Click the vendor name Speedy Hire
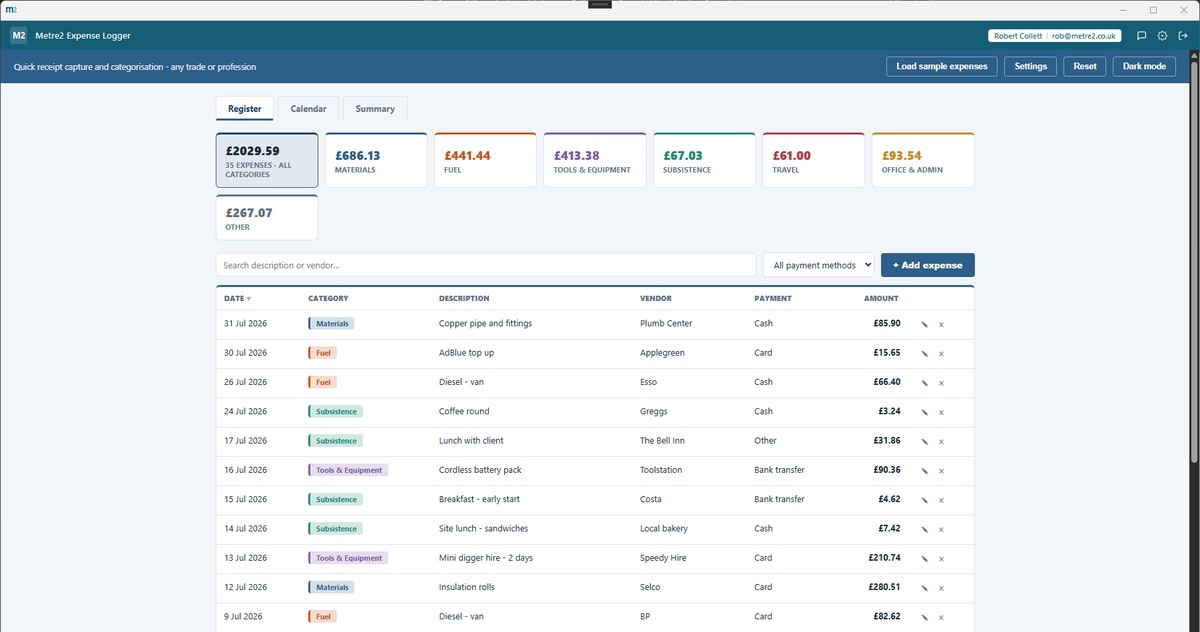 pos(663,558)
